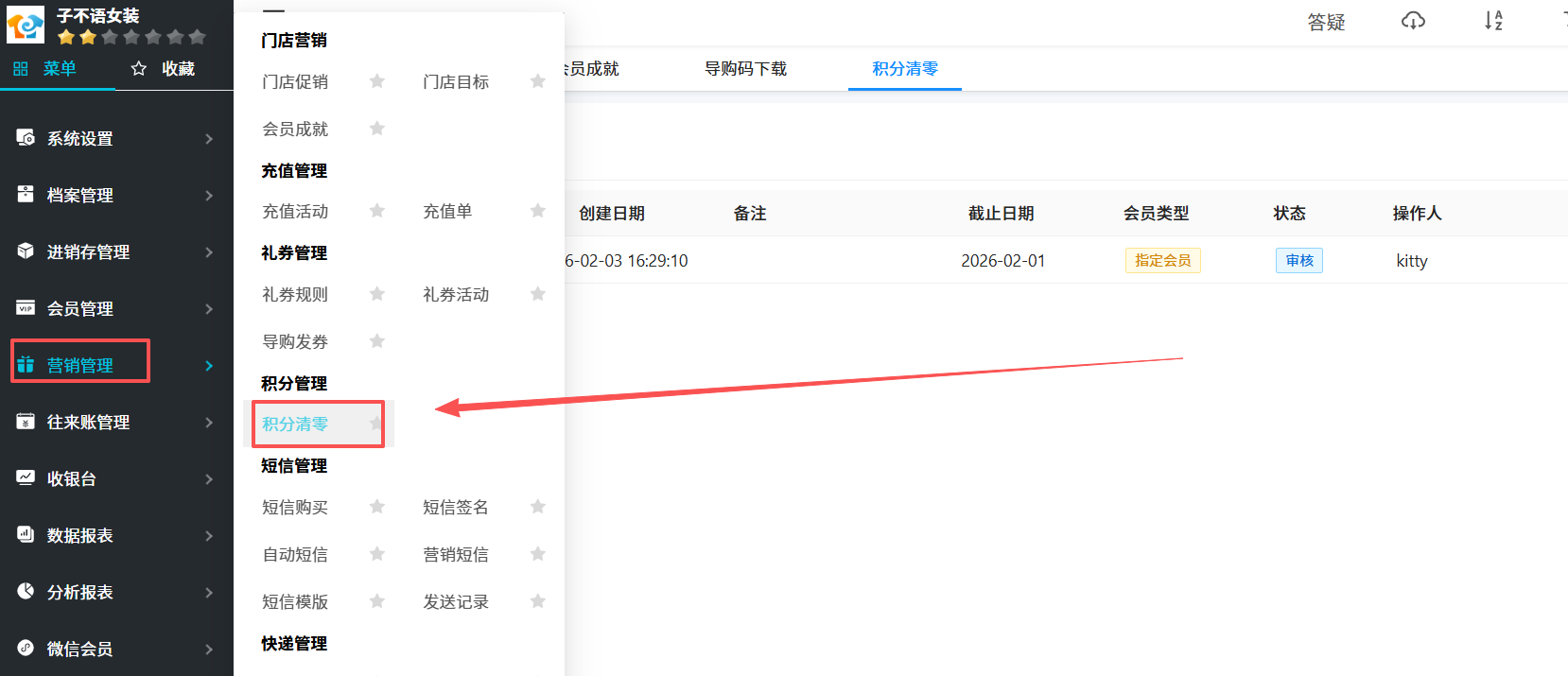Click the 菜单 grid icon

coord(21,68)
